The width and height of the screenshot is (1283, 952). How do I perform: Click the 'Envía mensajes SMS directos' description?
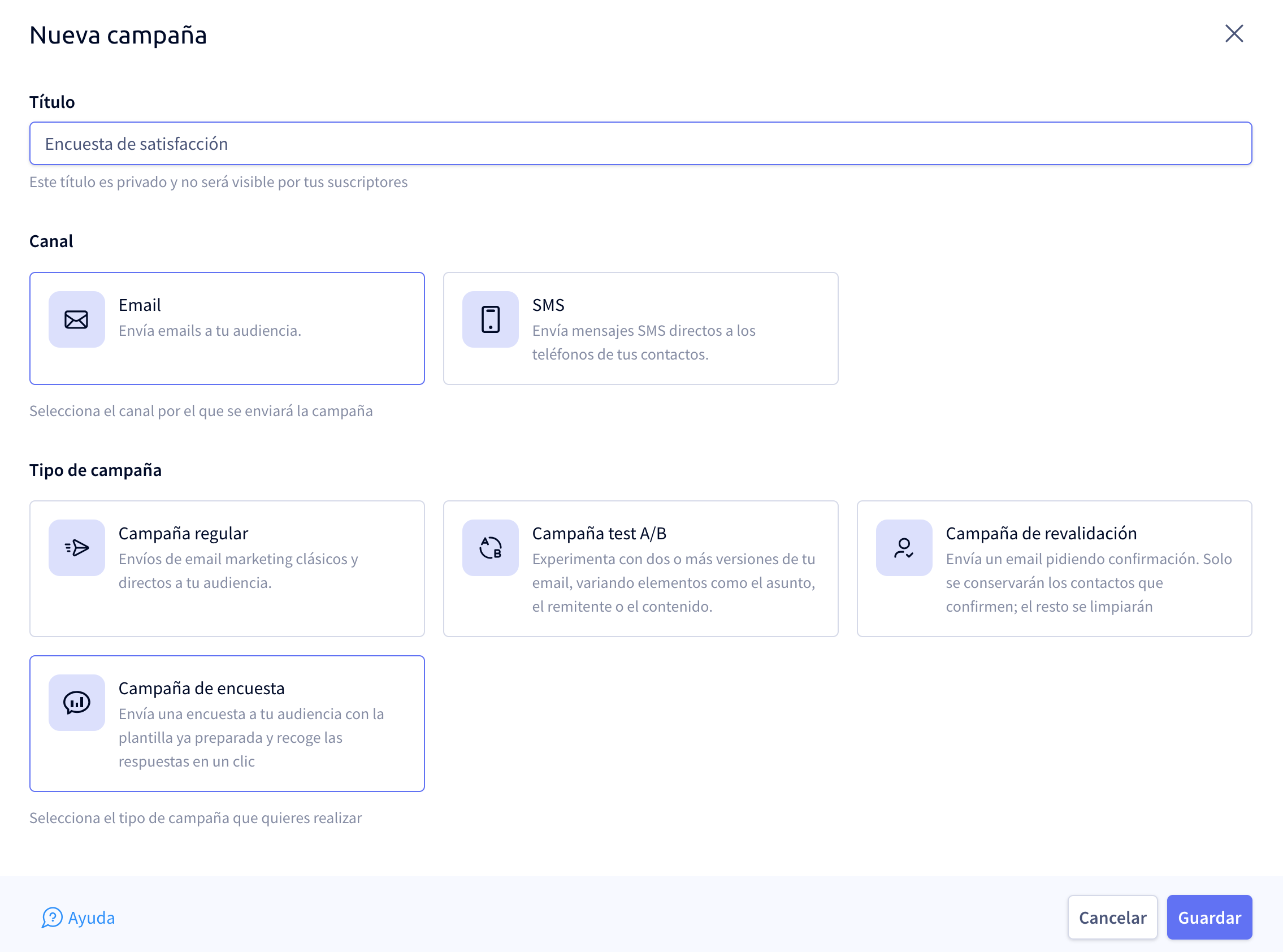tap(644, 343)
